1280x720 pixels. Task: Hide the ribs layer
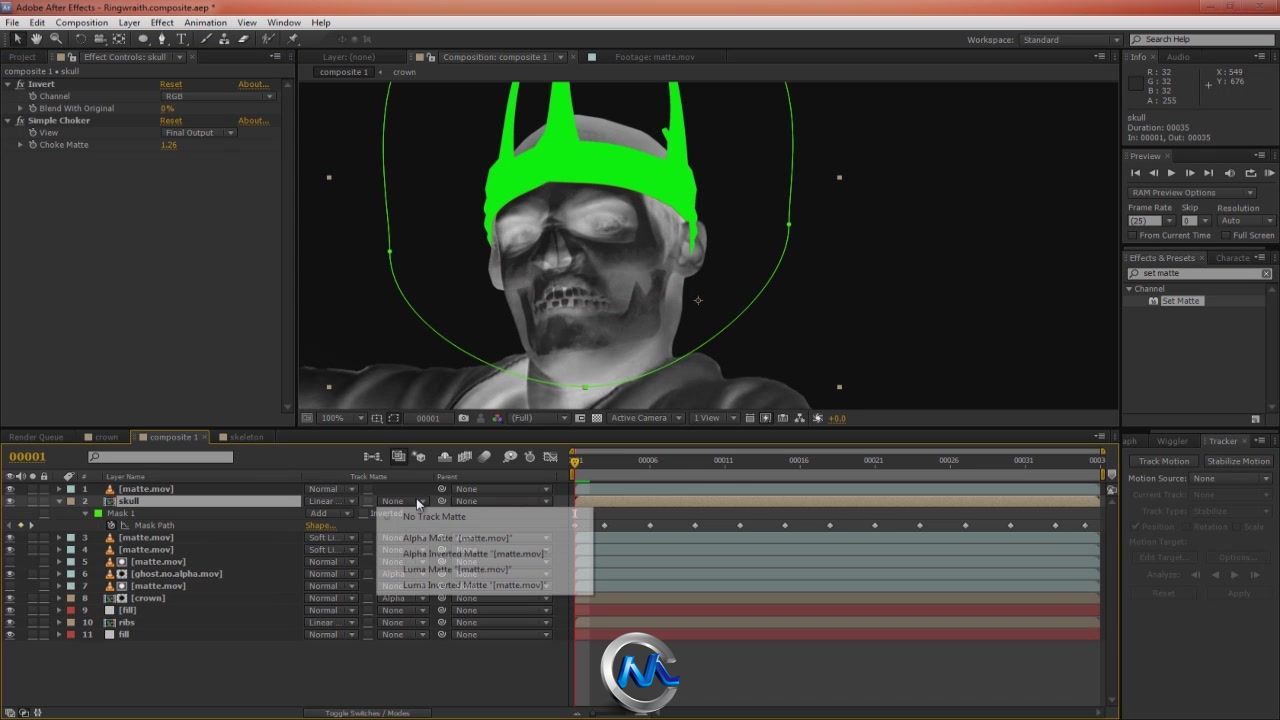(x=9, y=622)
